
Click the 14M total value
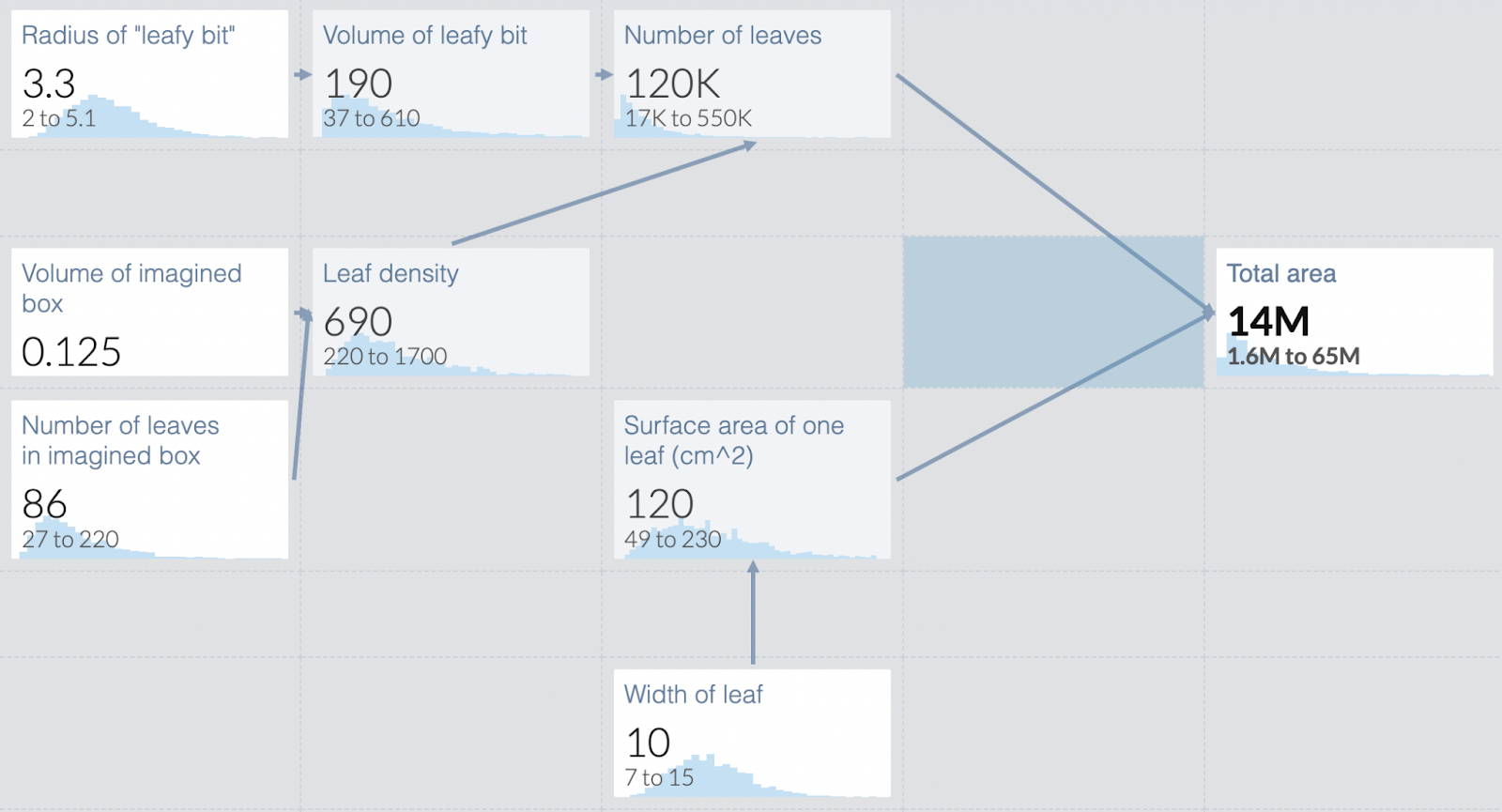(1268, 322)
